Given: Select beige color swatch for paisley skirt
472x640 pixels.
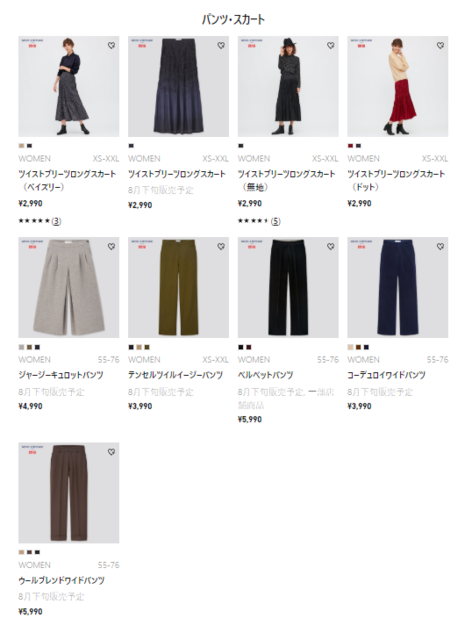Looking at the screenshot, I should tap(21, 146).
